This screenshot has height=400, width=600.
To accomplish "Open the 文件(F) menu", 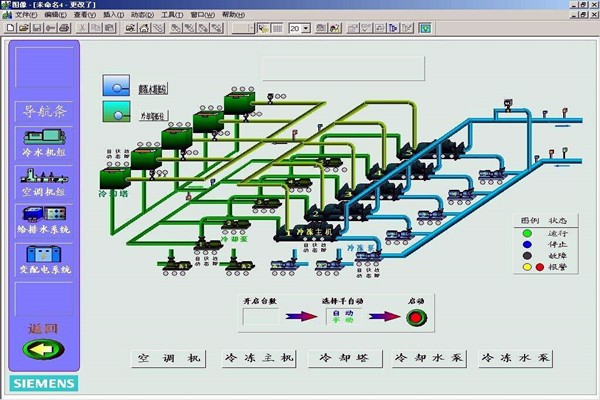I will (x=25, y=16).
